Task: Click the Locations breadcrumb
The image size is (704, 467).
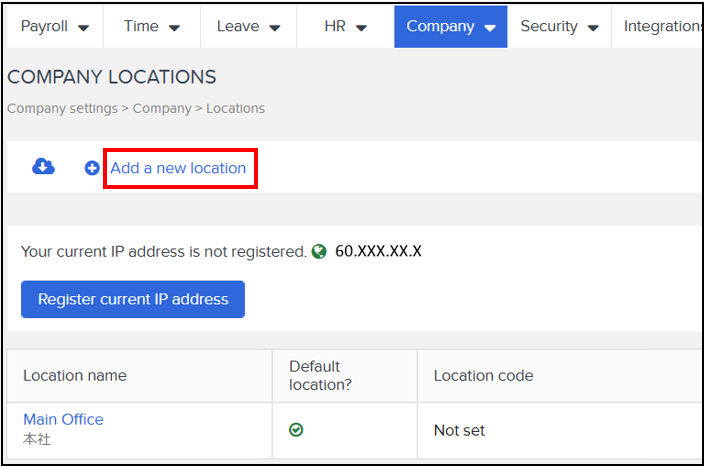Action: pyautogui.click(x=236, y=108)
